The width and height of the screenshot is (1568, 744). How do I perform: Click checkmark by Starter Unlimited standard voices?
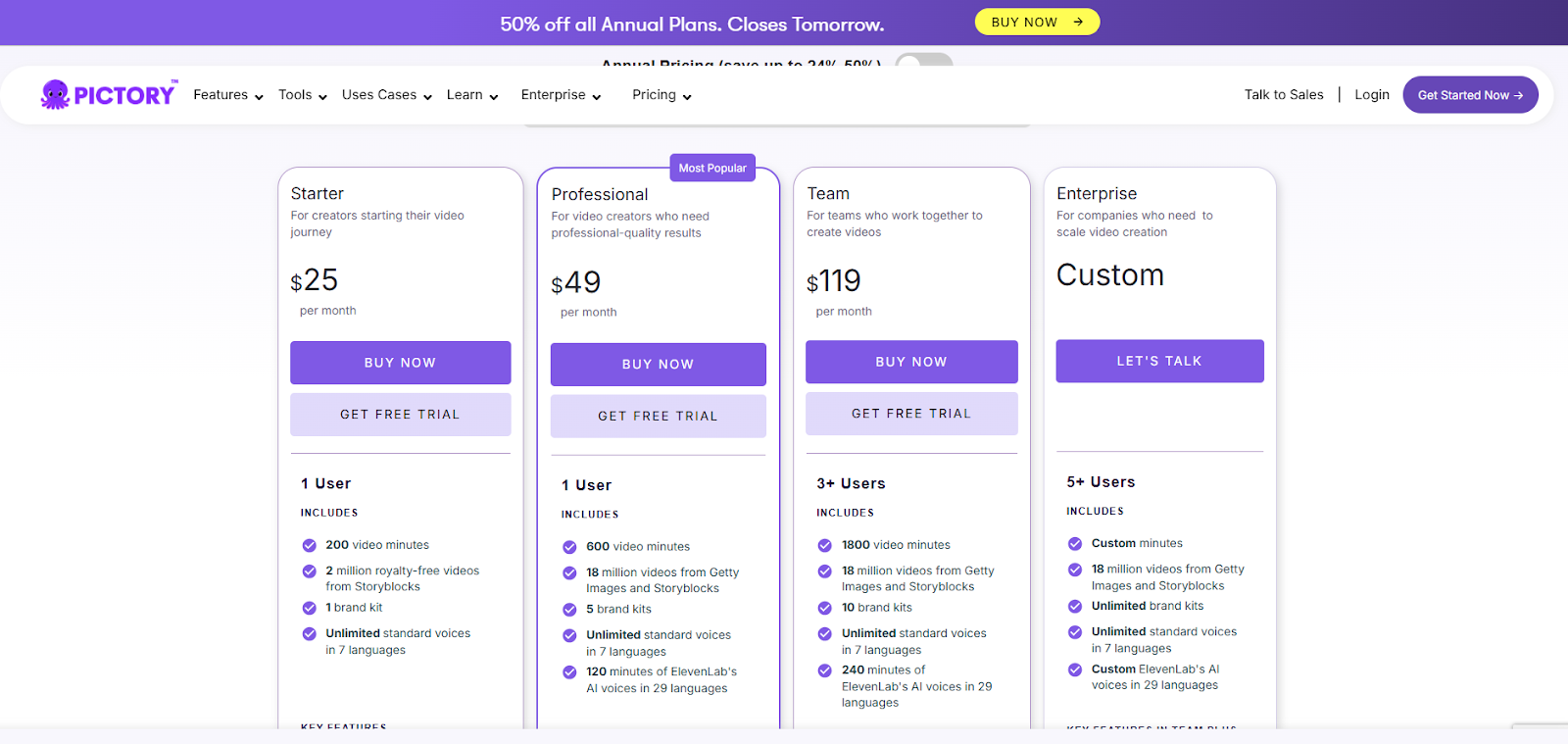[310, 633]
